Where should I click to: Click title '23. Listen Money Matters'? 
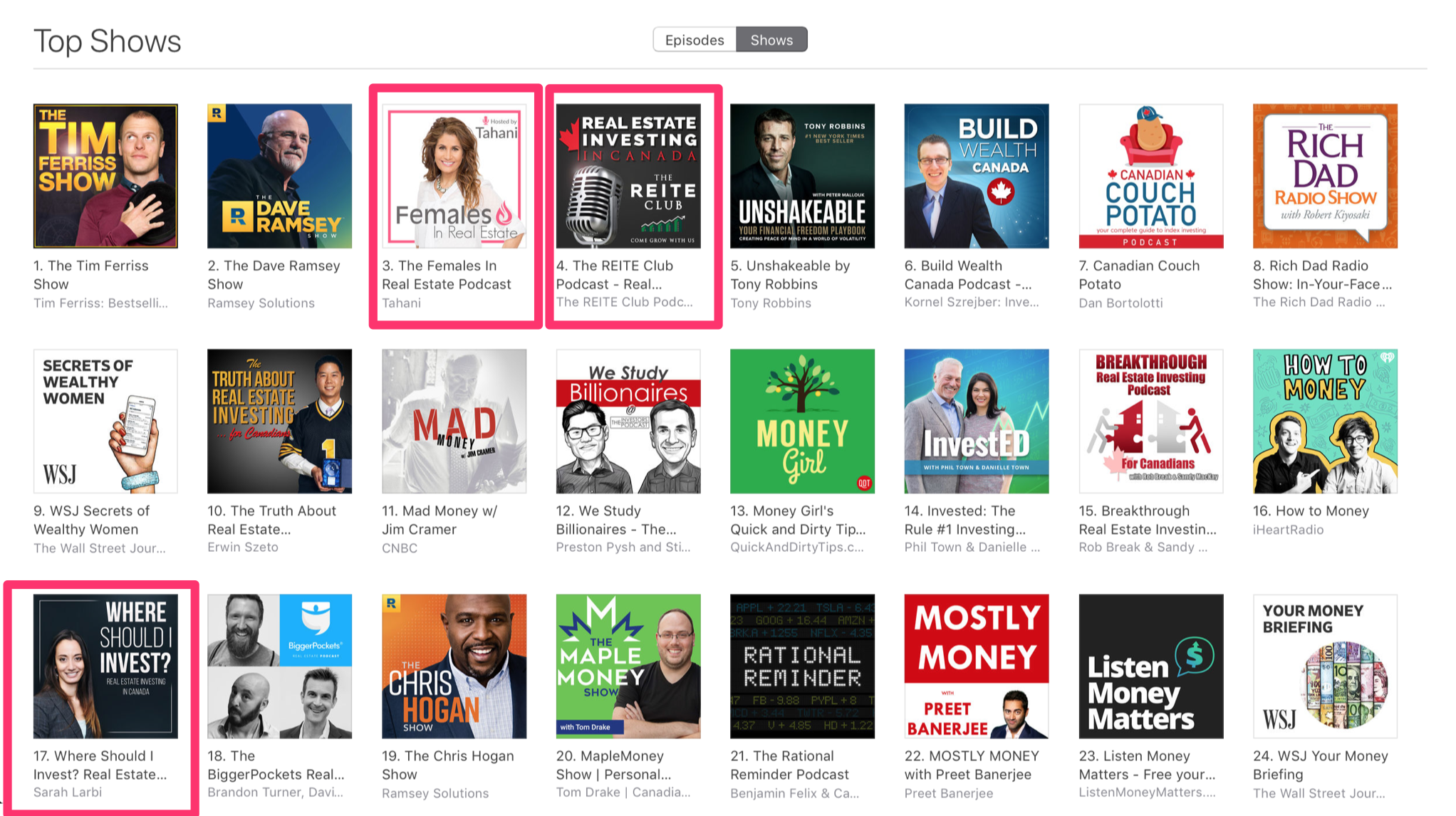(1148, 765)
